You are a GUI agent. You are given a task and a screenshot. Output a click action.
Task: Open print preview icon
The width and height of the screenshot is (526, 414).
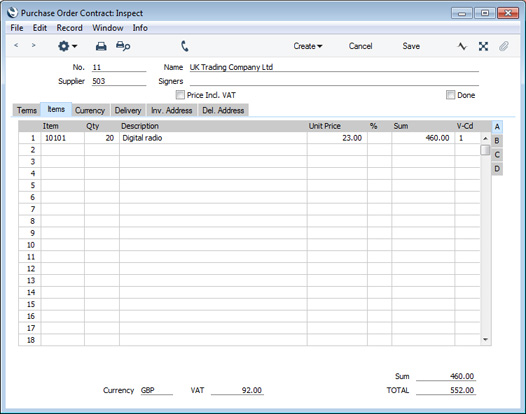(123, 46)
